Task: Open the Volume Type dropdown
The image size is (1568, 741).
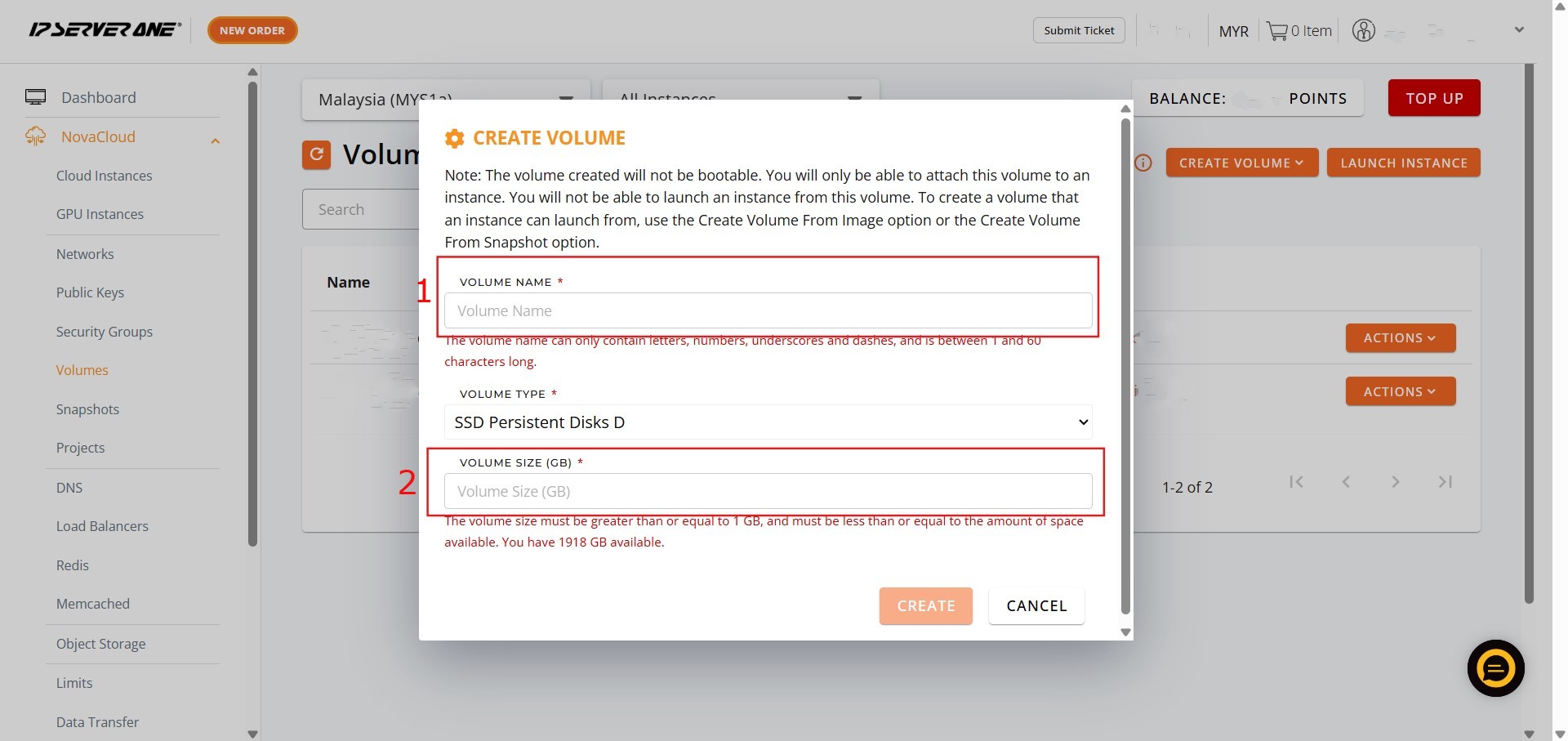Action: [768, 422]
